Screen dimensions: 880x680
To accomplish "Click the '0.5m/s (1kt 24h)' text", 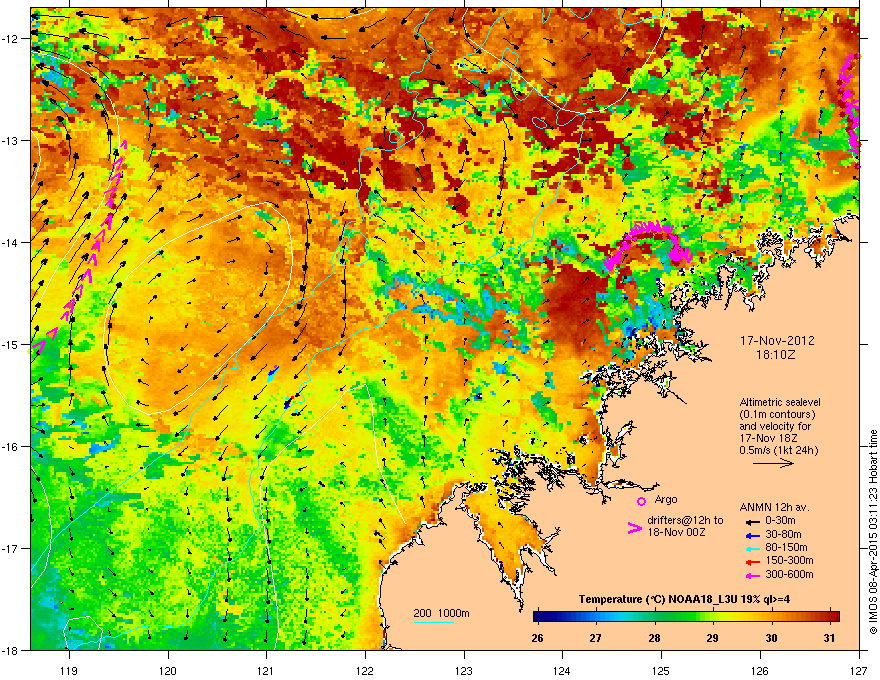I will tap(778, 450).
